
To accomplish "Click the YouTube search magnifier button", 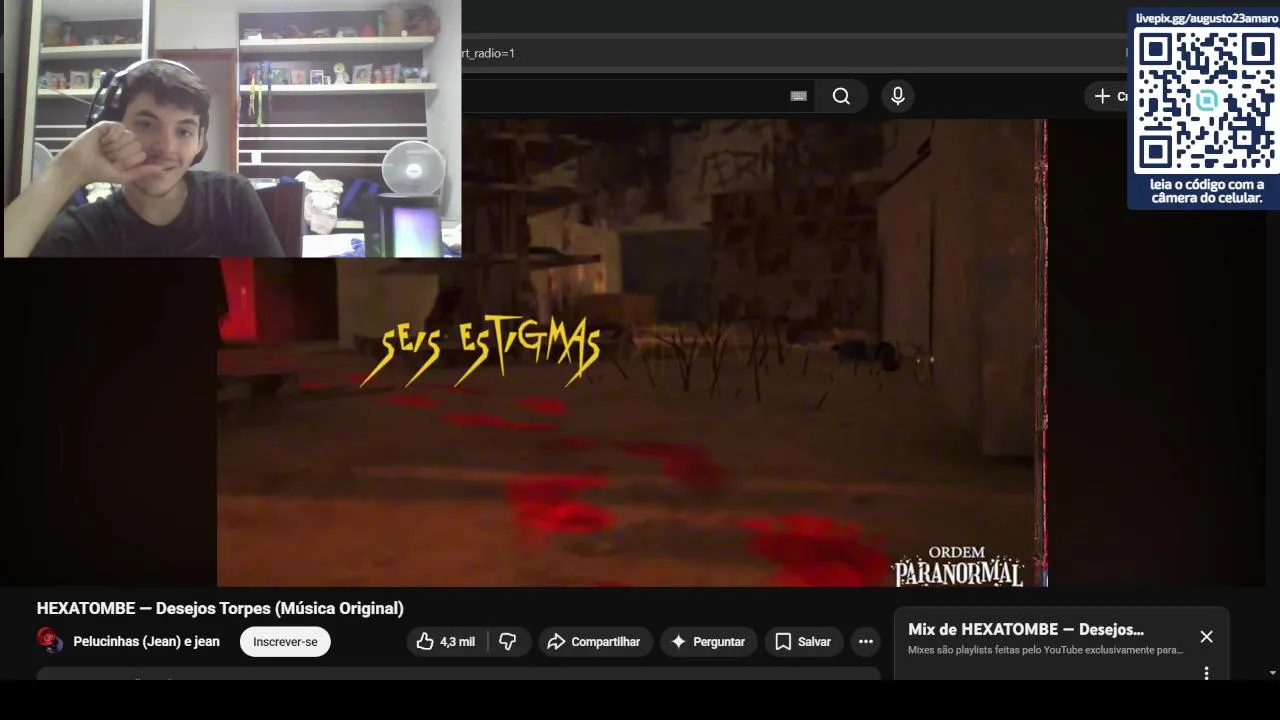I will (x=841, y=96).
